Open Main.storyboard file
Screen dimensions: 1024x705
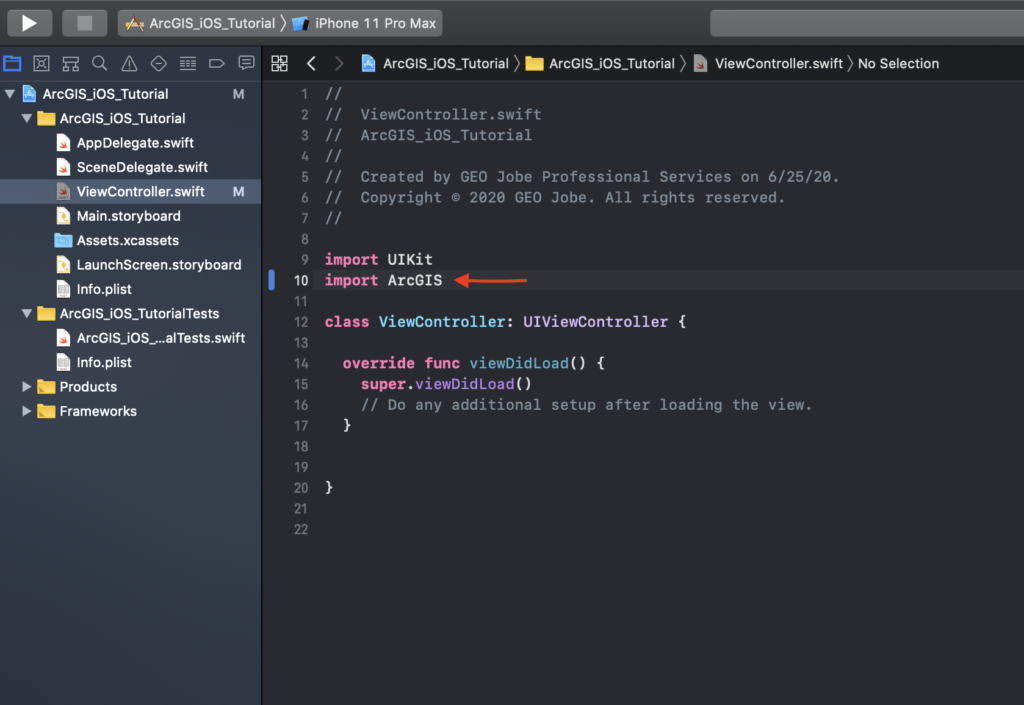[128, 216]
